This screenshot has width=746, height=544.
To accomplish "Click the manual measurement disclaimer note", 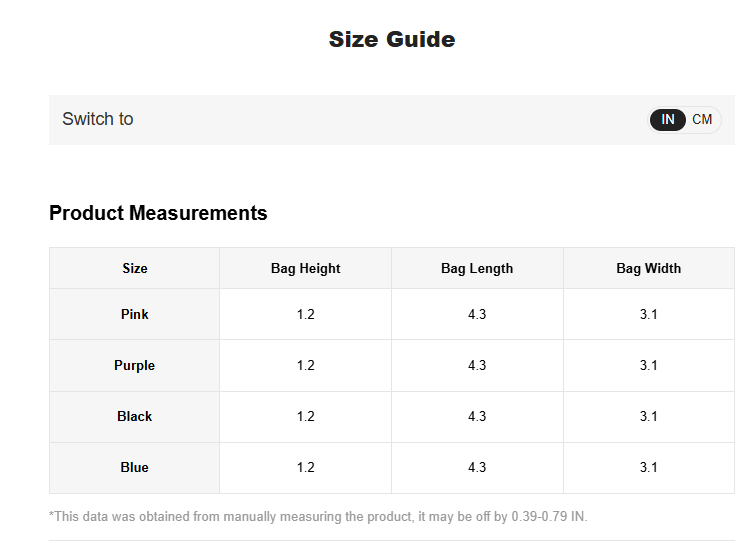I will (318, 517).
